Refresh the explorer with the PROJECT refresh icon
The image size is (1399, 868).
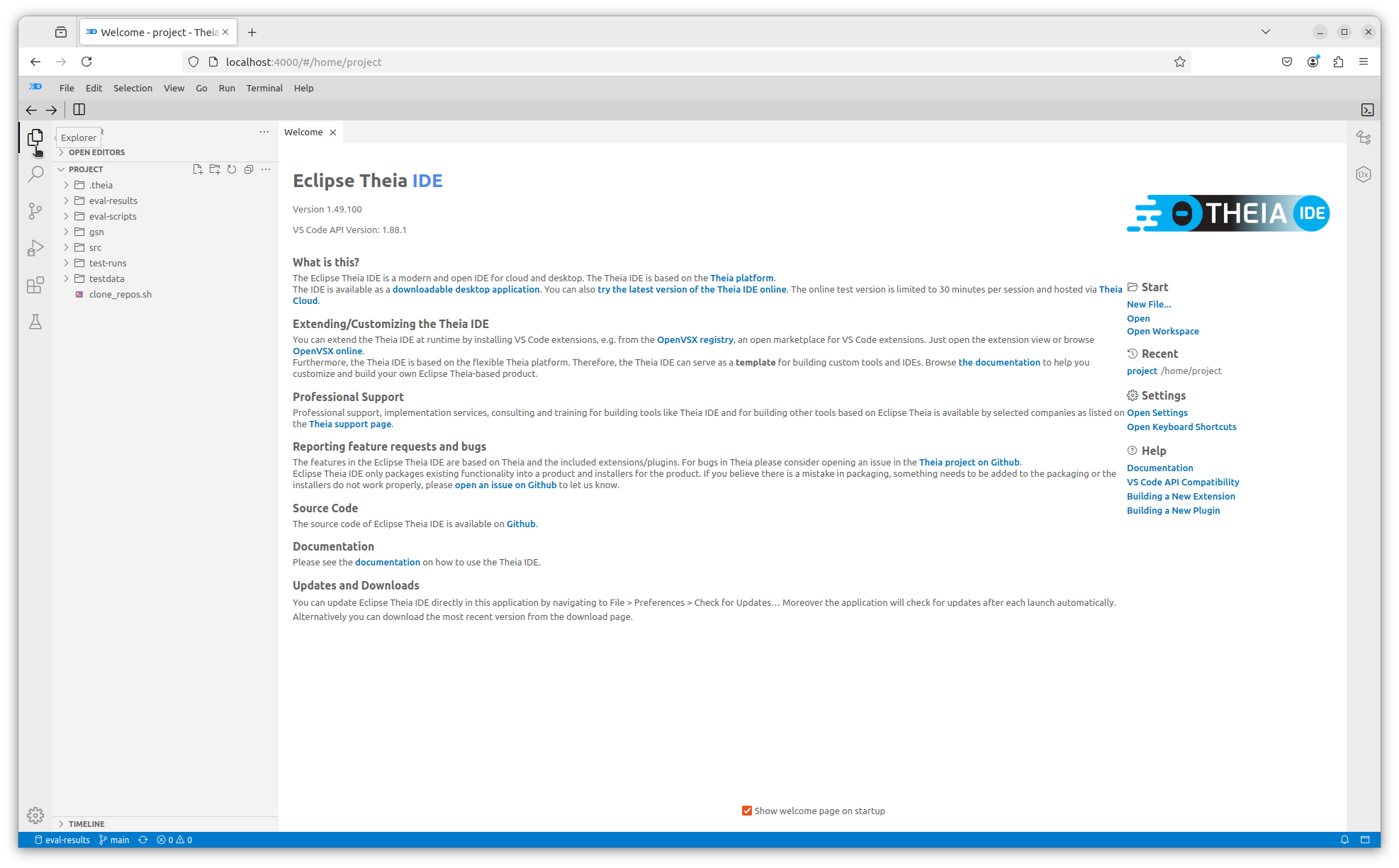(232, 169)
